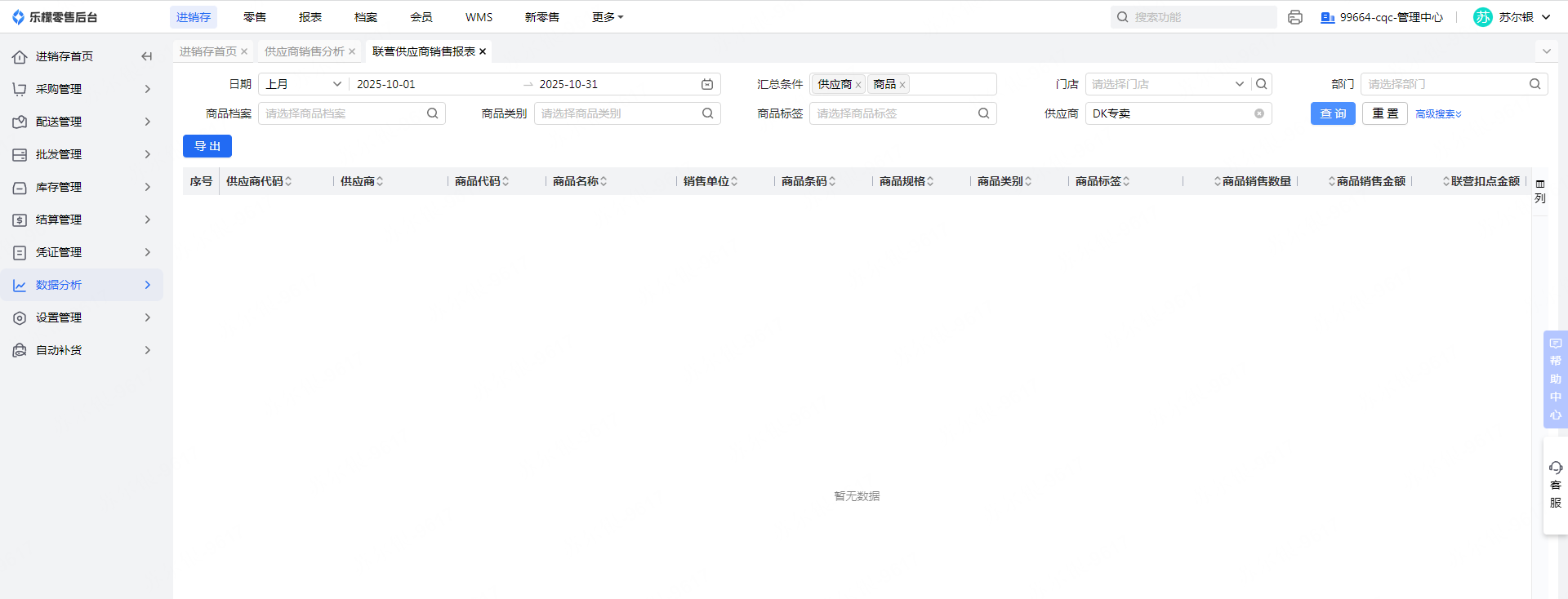Sort by 商品代码 column
The image size is (1568, 599).
[506, 181]
